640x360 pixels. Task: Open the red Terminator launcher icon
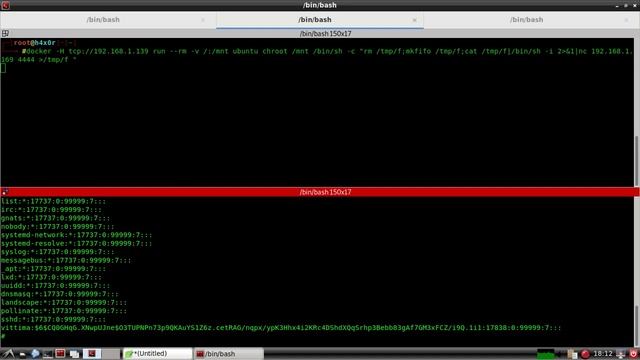60,353
